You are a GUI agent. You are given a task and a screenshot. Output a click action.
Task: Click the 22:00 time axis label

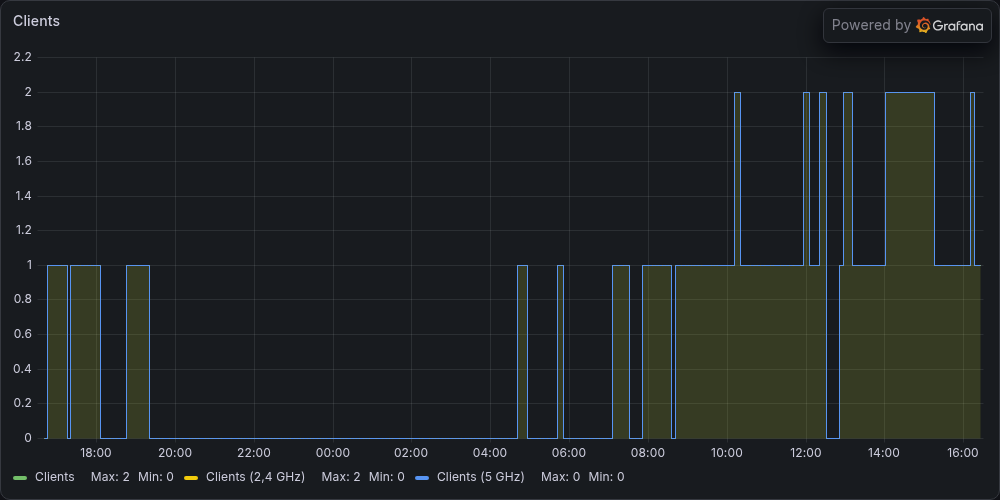click(x=254, y=453)
